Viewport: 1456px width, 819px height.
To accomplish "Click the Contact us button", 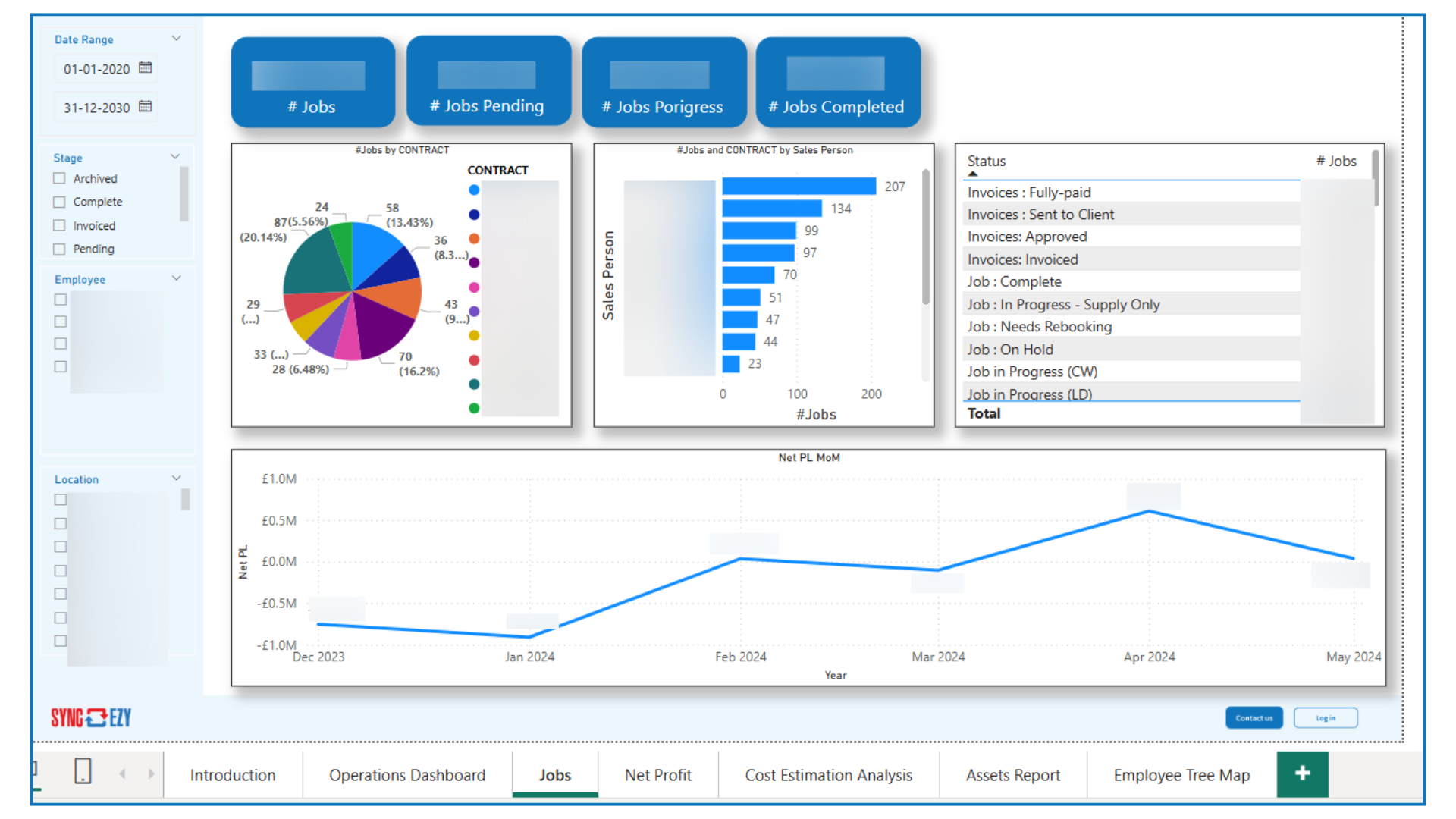I will (1254, 718).
